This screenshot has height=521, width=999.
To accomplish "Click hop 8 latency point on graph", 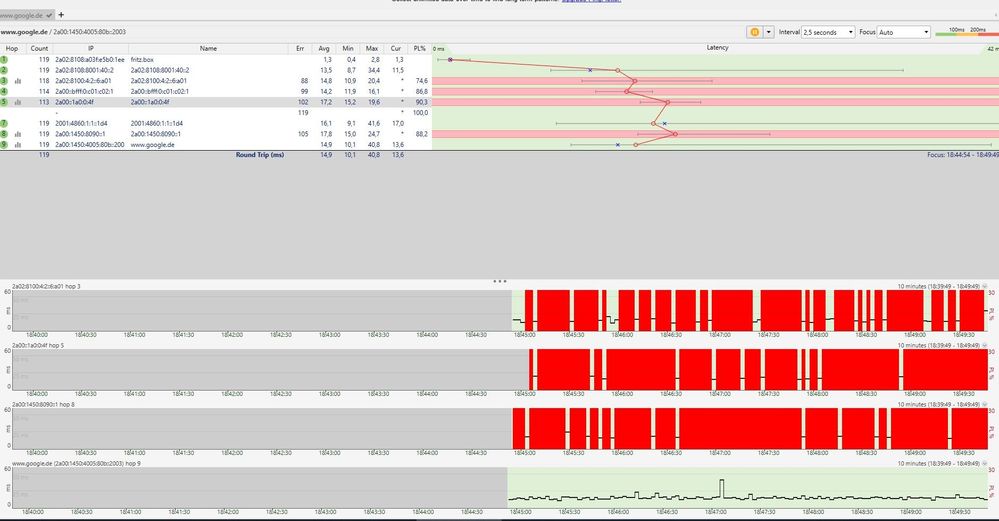I will [675, 134].
